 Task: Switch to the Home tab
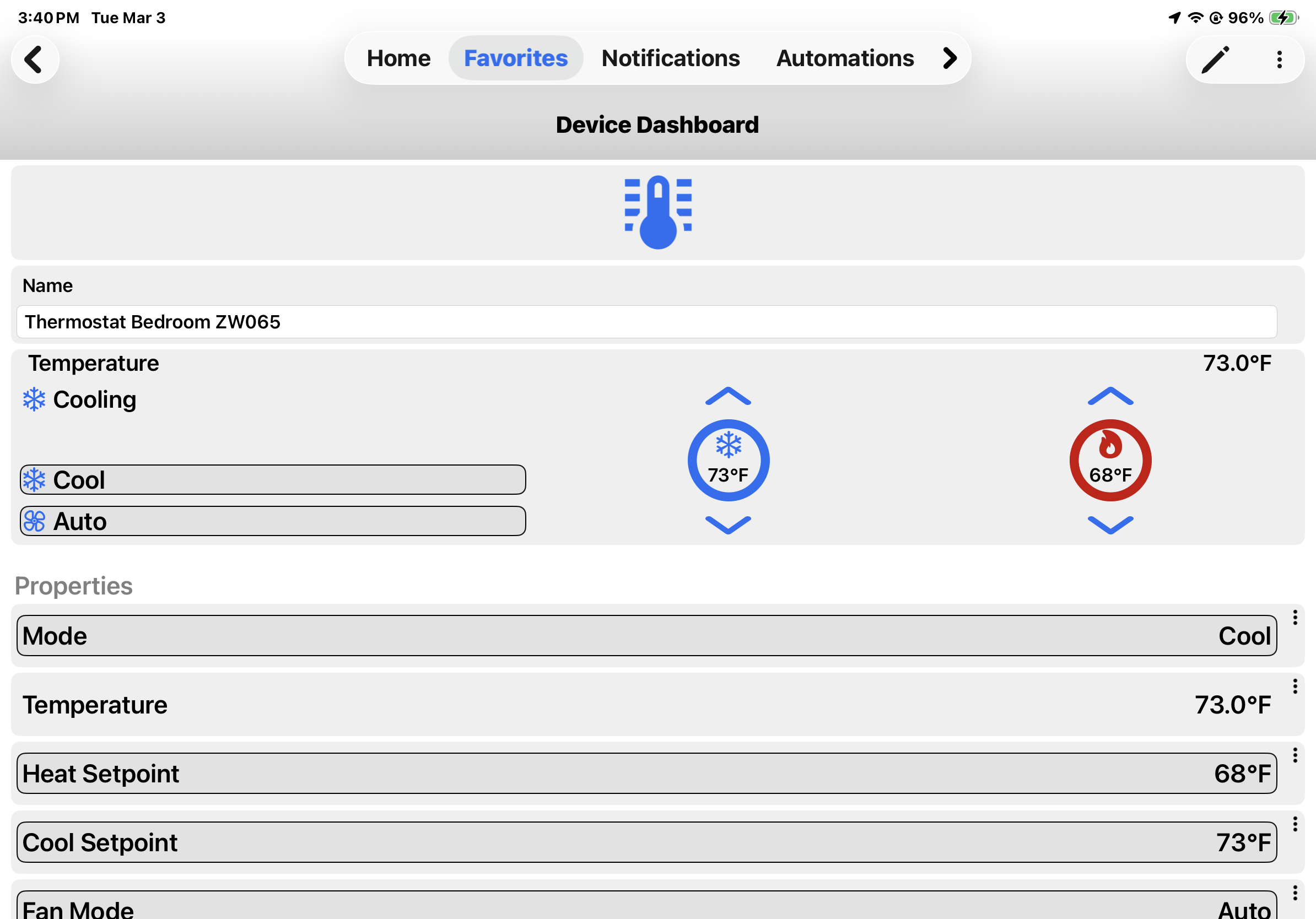click(398, 58)
